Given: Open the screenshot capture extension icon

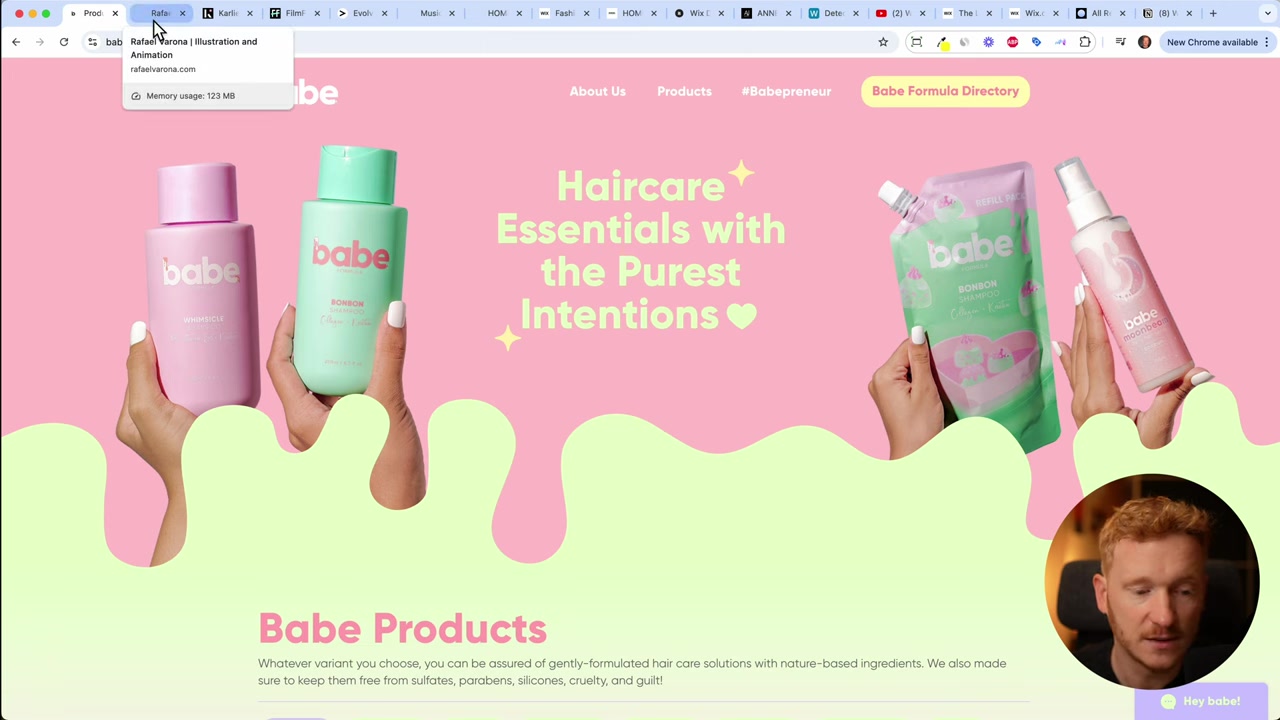Looking at the screenshot, I should (x=916, y=42).
